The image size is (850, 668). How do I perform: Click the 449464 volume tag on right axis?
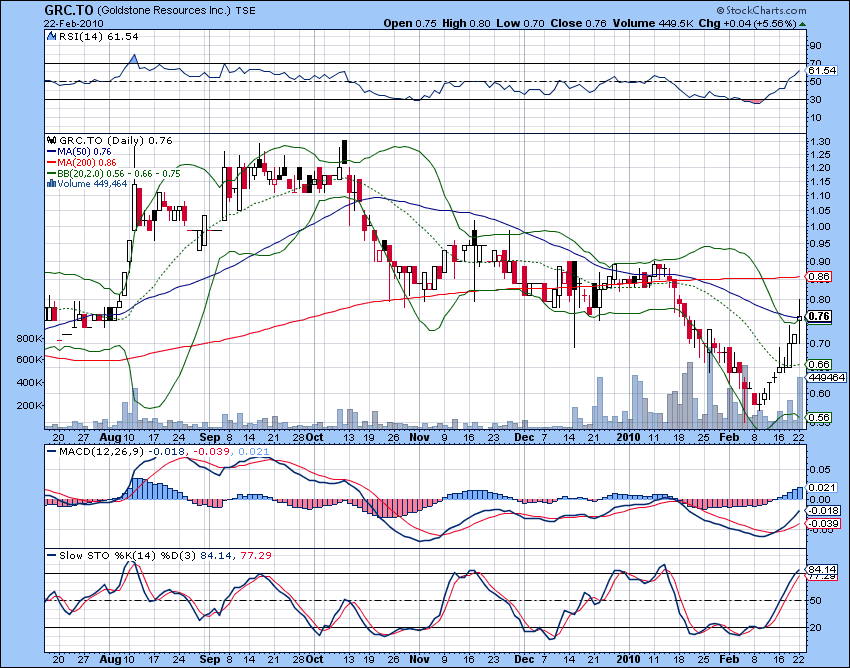(x=826, y=377)
